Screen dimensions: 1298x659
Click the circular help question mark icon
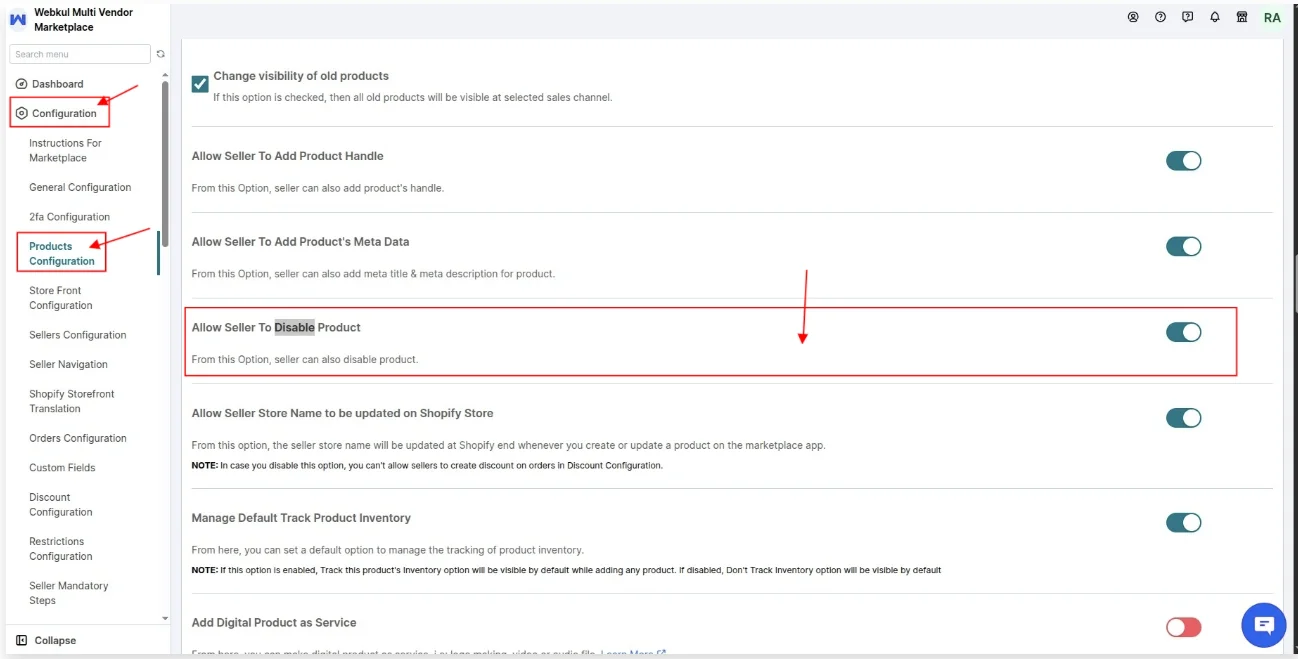[x=1160, y=17]
